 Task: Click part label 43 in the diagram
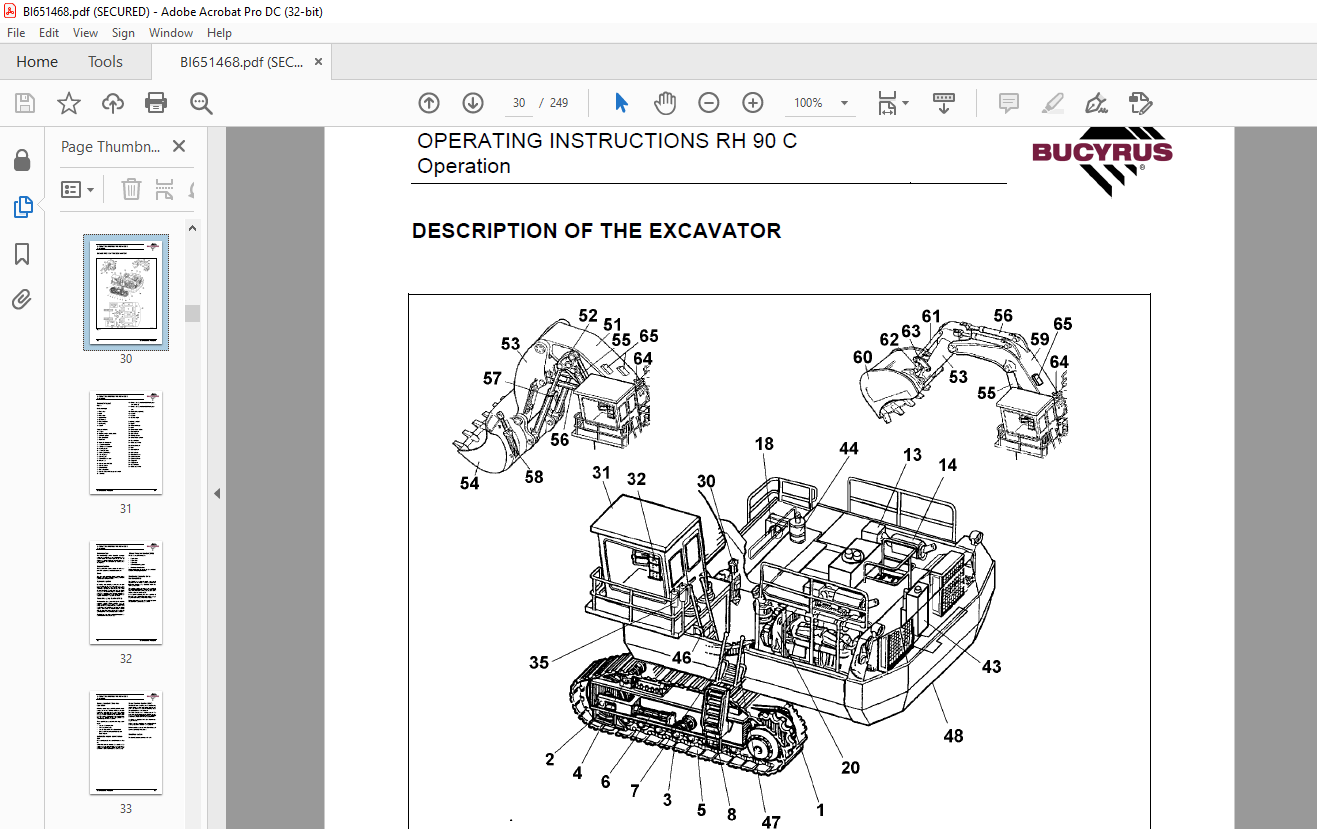tap(991, 666)
